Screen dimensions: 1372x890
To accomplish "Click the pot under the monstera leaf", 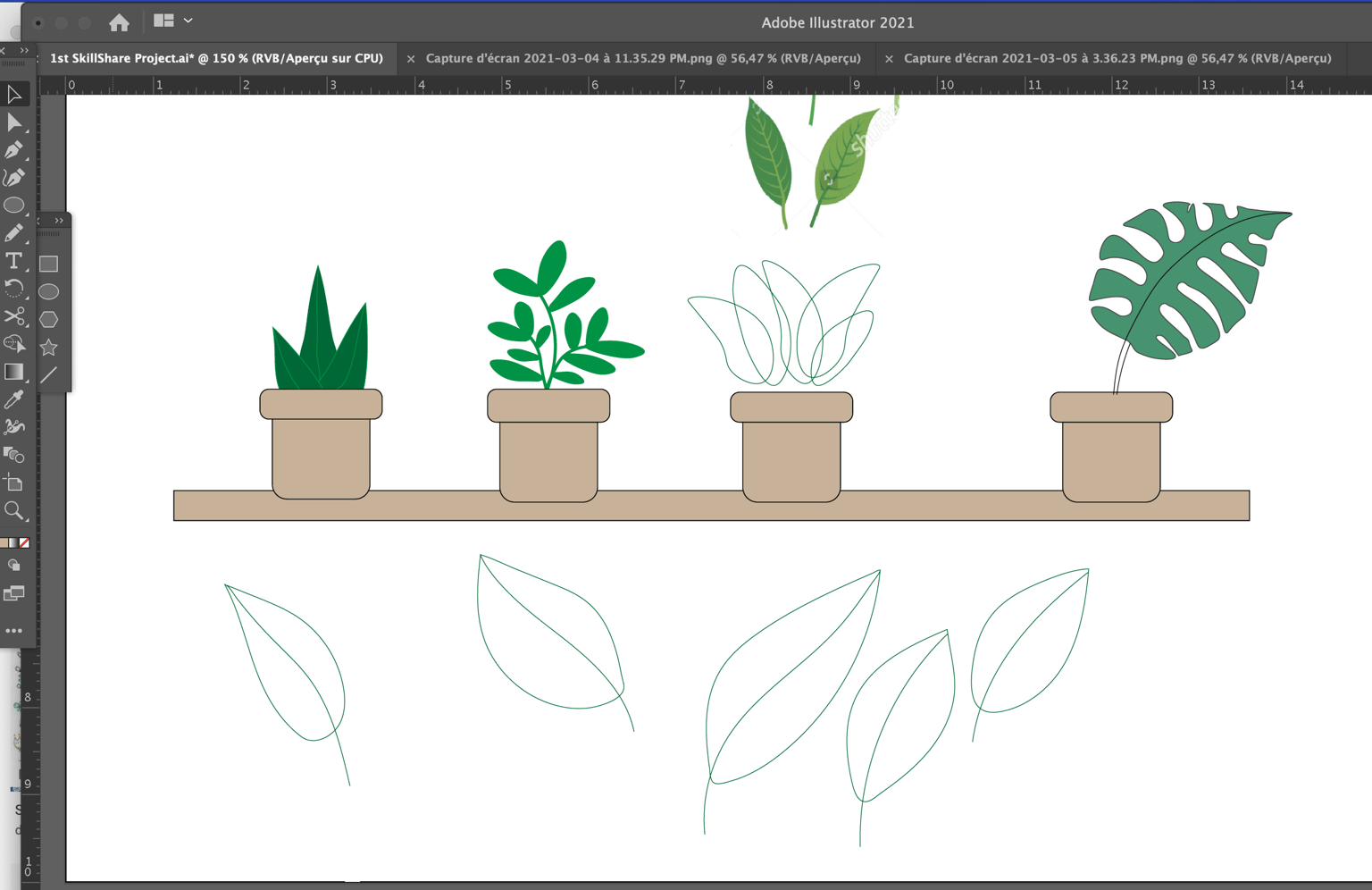I will pos(1111,447).
